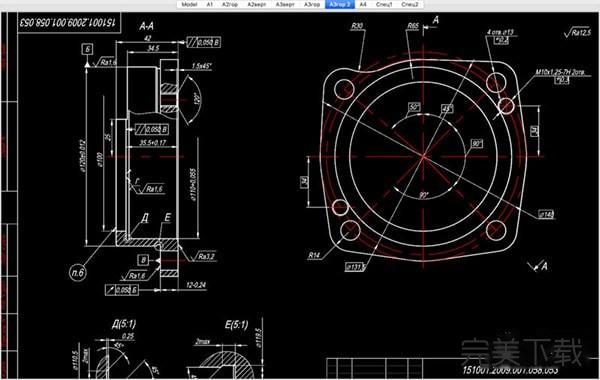
Task: Click the Ra3,2 roughness symbol
Action: point(202,256)
